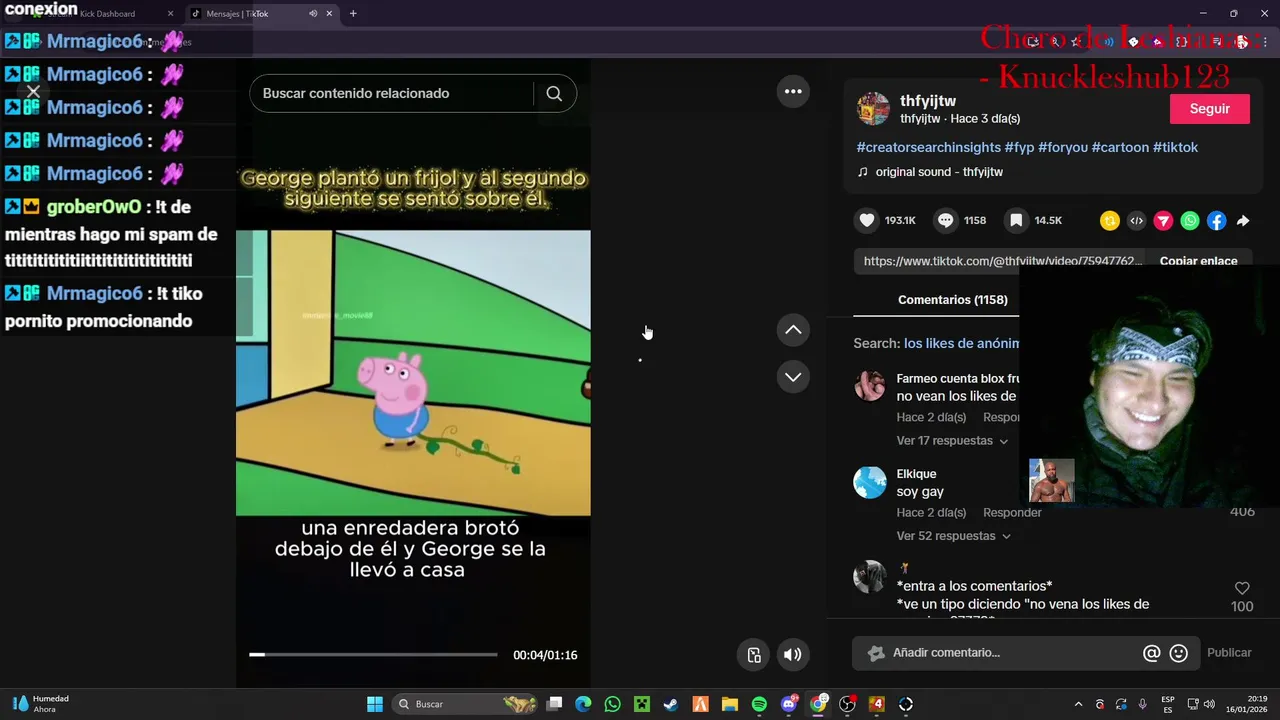
Task: Open the #creatorsearchinsights hashtag
Action: [928, 147]
